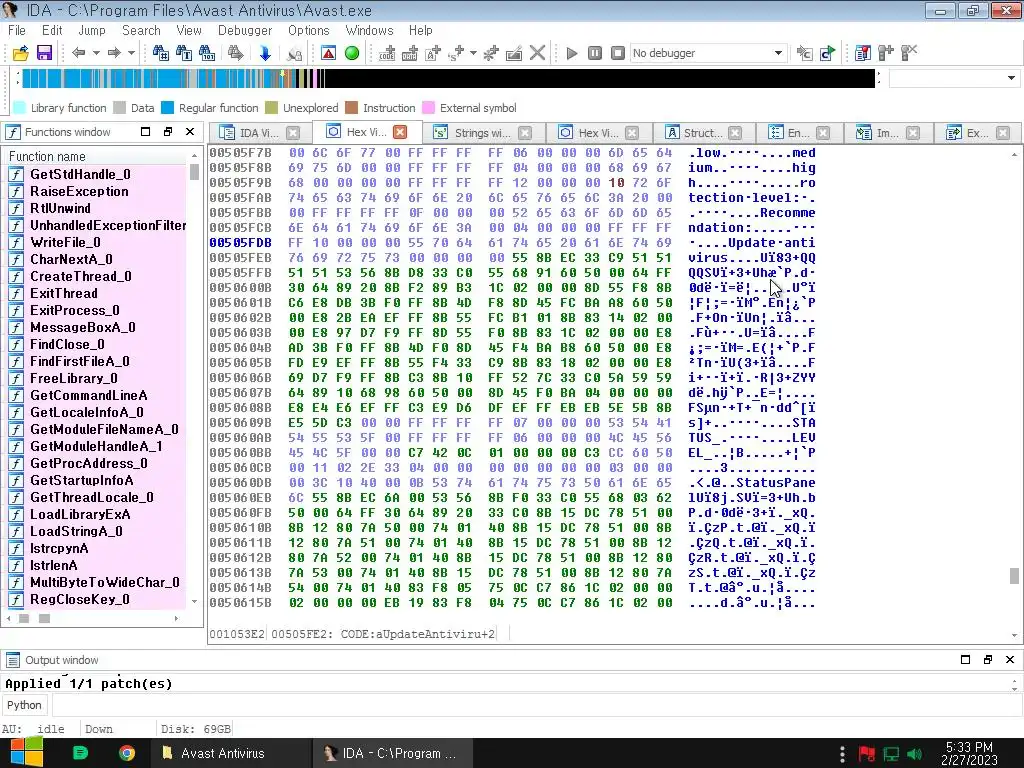Open the Options menu
Viewport: 1024px width, 768px height.
309,30
